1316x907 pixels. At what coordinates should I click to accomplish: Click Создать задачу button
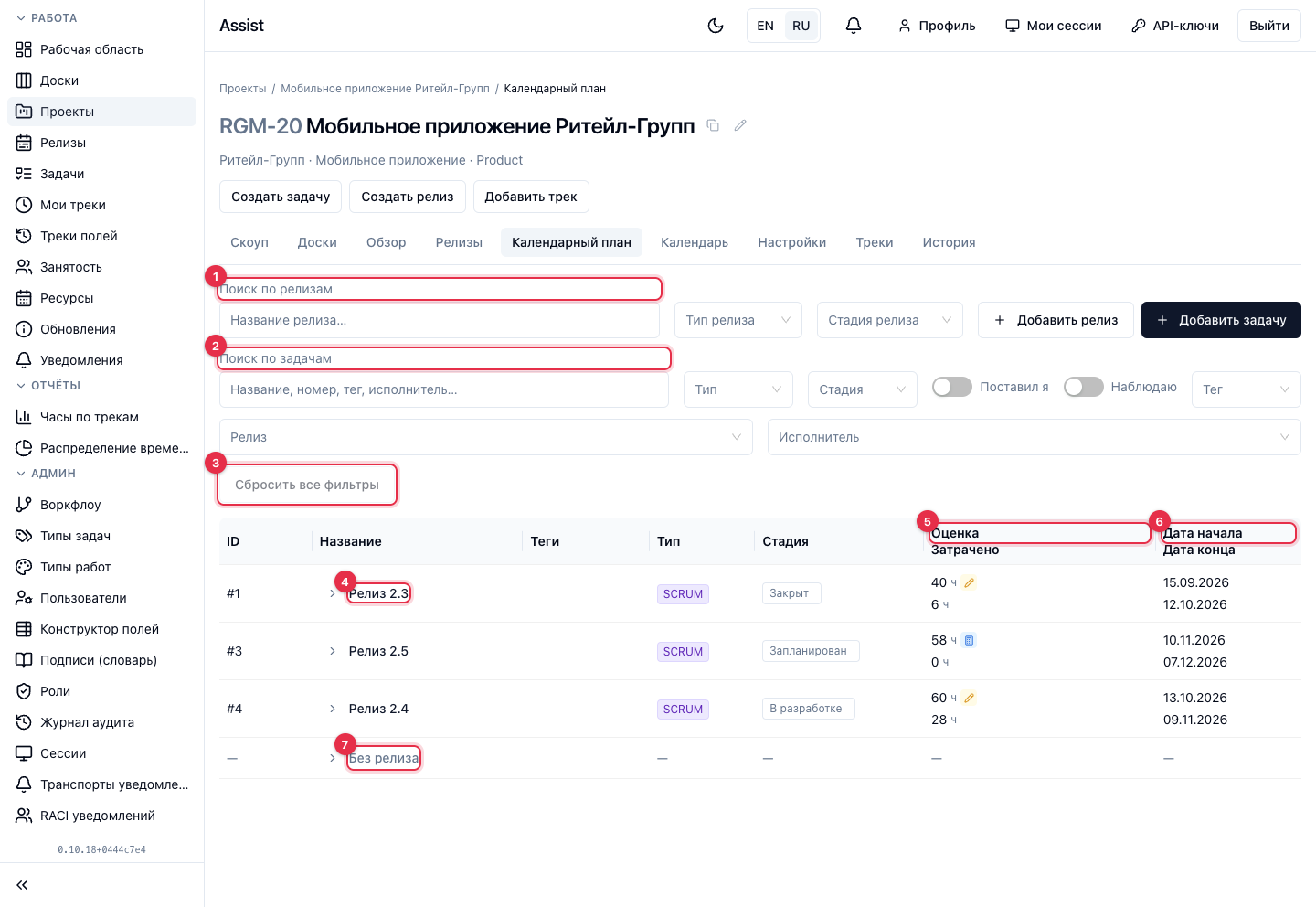tap(281, 197)
